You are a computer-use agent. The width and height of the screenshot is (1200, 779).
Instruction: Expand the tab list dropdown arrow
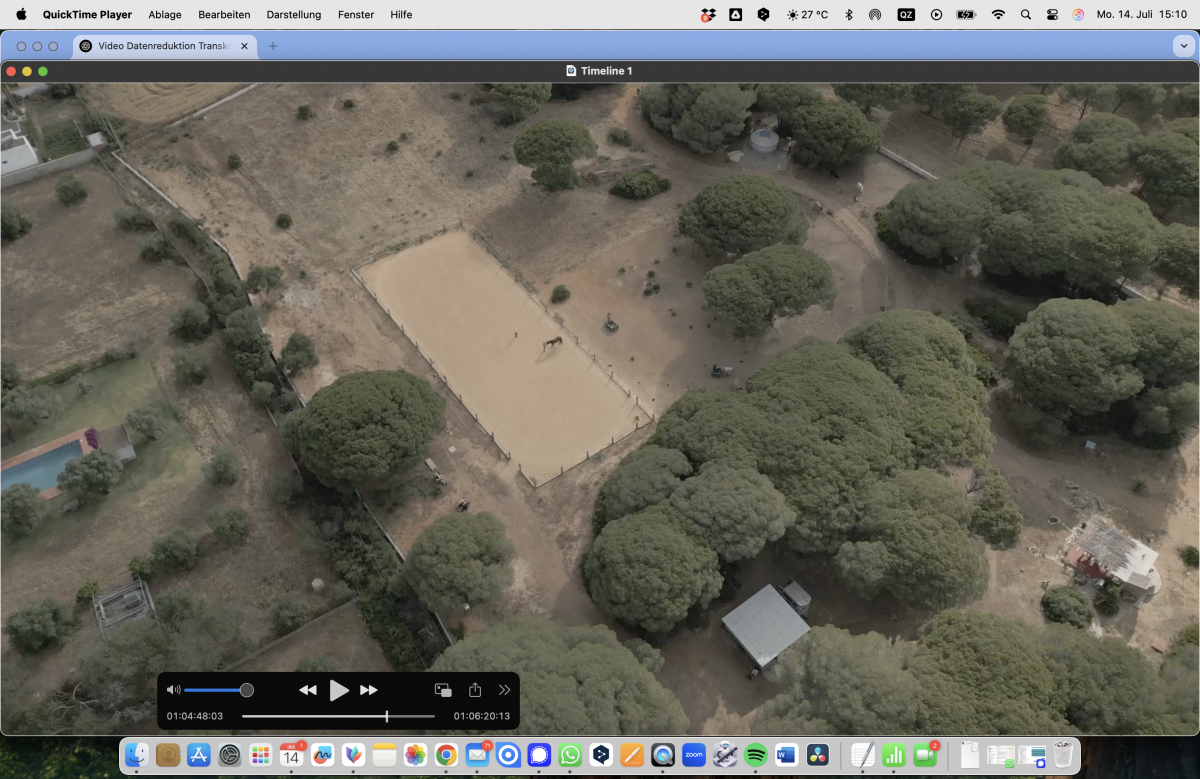click(1183, 46)
